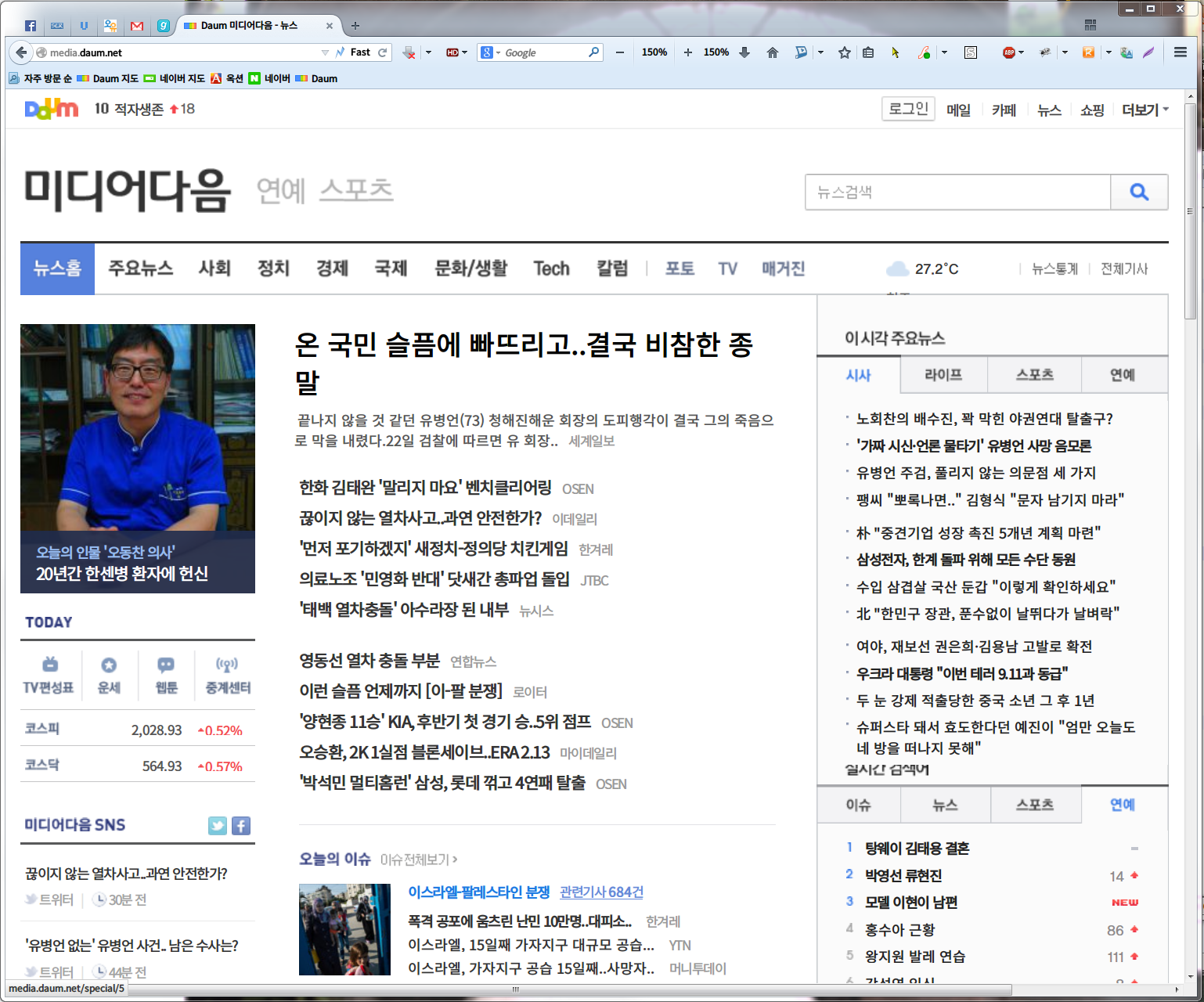Reload the page with the refresh icon

point(383,52)
